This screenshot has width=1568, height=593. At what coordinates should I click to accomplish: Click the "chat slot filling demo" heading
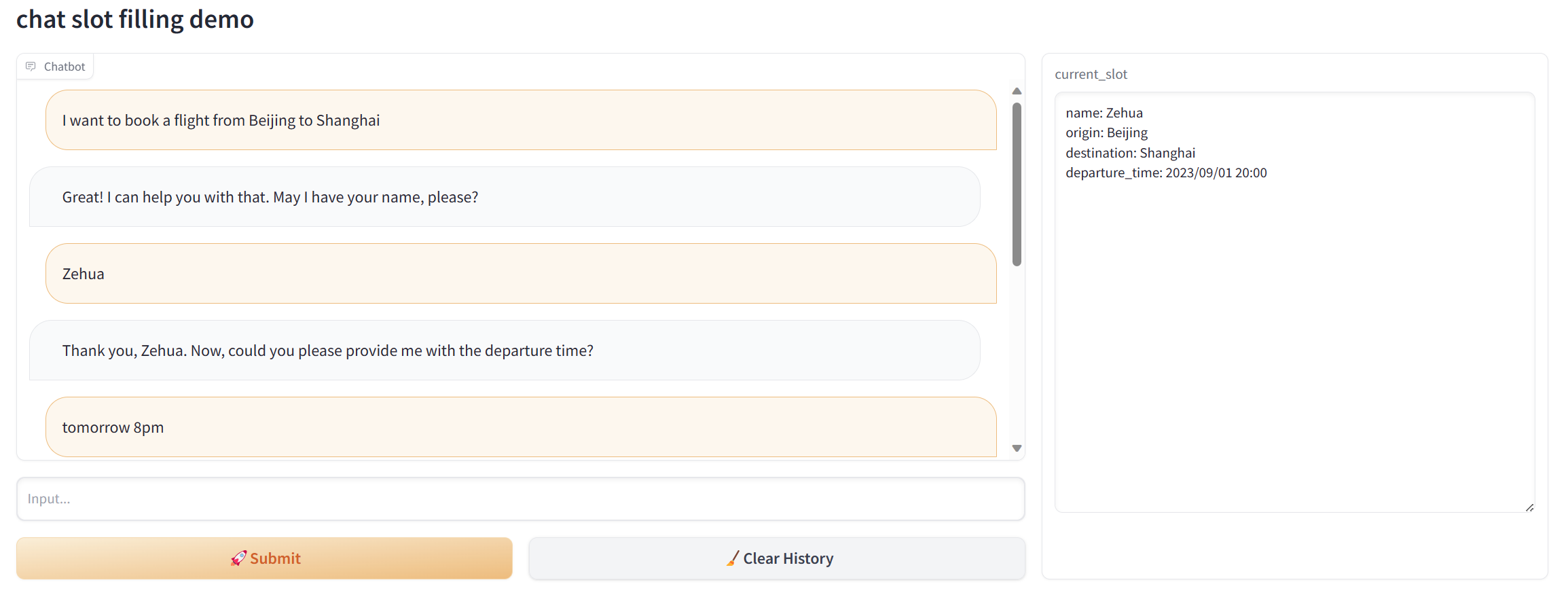(135, 19)
